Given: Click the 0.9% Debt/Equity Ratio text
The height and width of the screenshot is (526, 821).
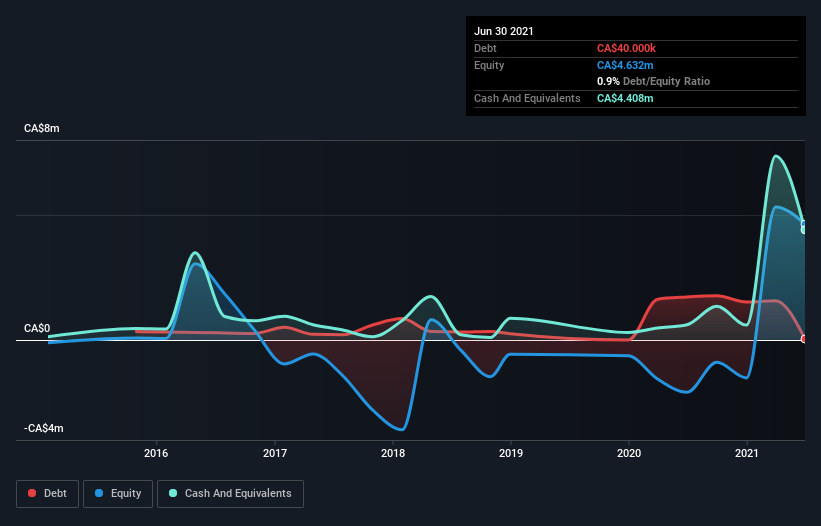Looking at the screenshot, I should pos(653,81).
